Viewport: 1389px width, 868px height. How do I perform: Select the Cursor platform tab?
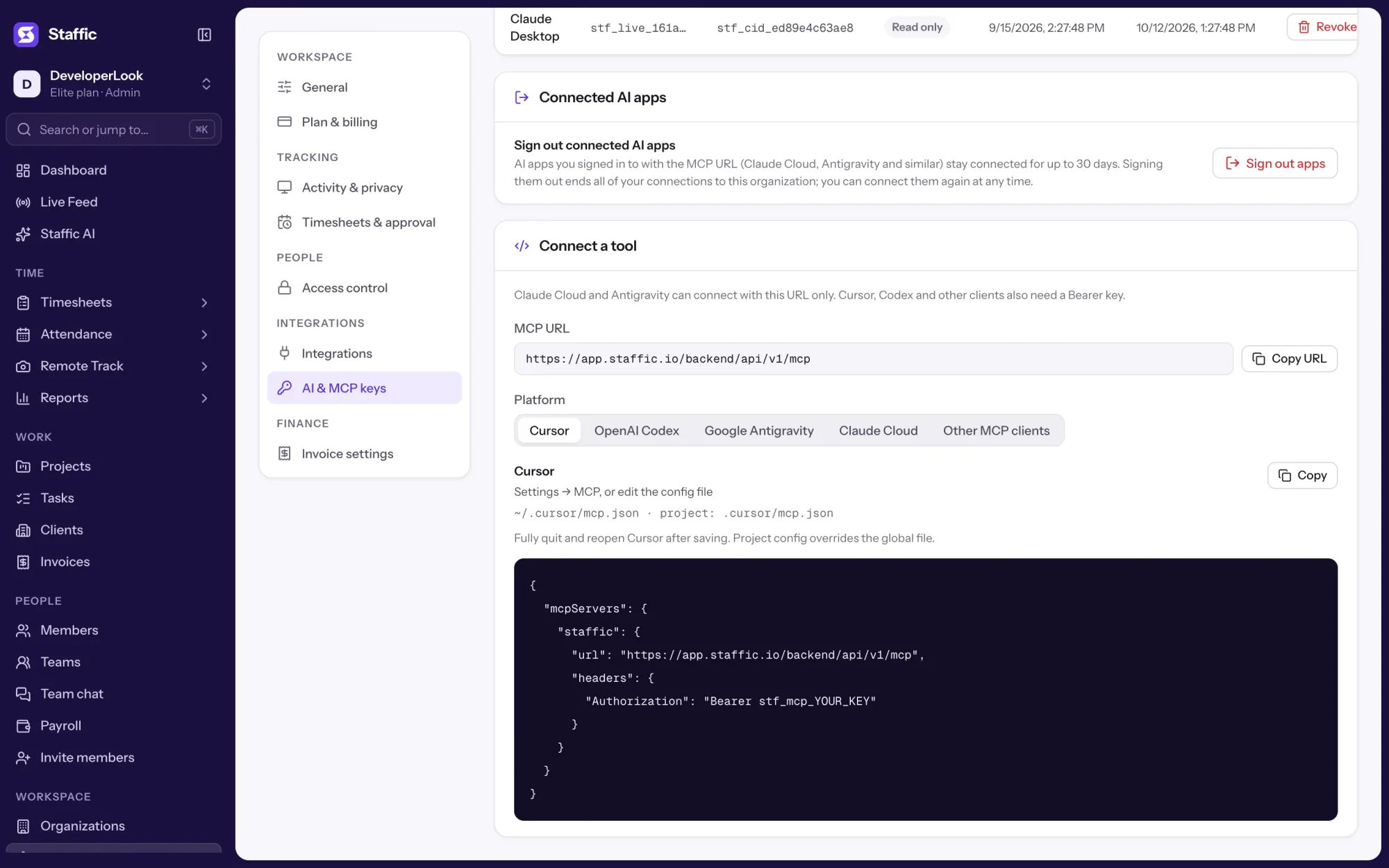(x=549, y=431)
